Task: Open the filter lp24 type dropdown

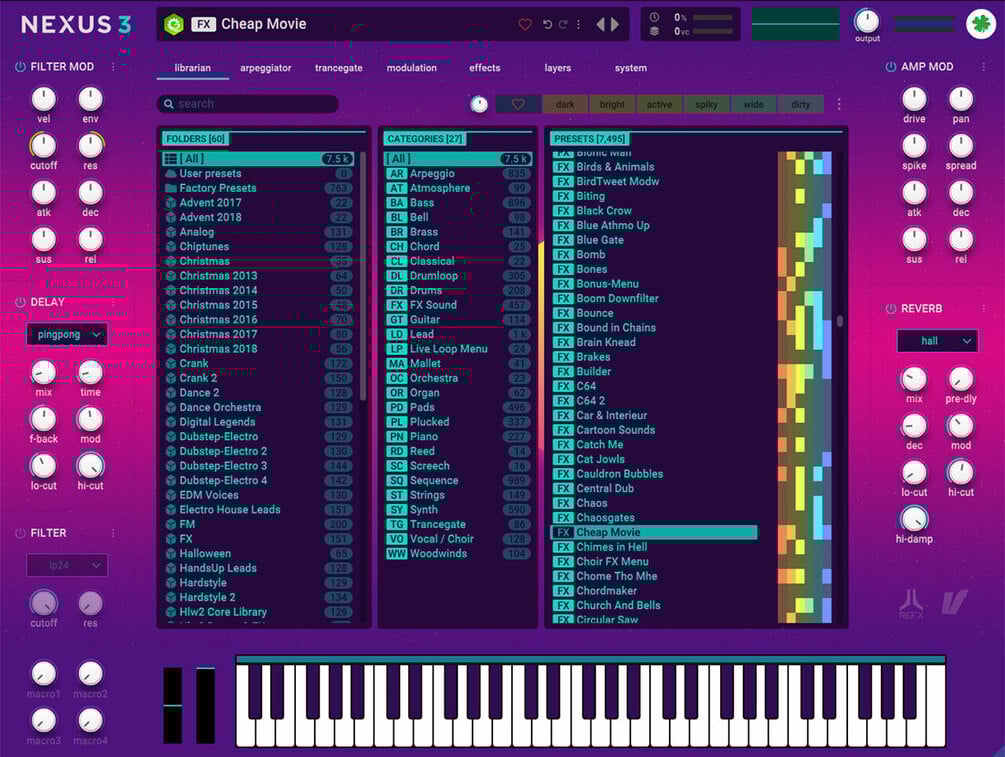Action: point(67,565)
